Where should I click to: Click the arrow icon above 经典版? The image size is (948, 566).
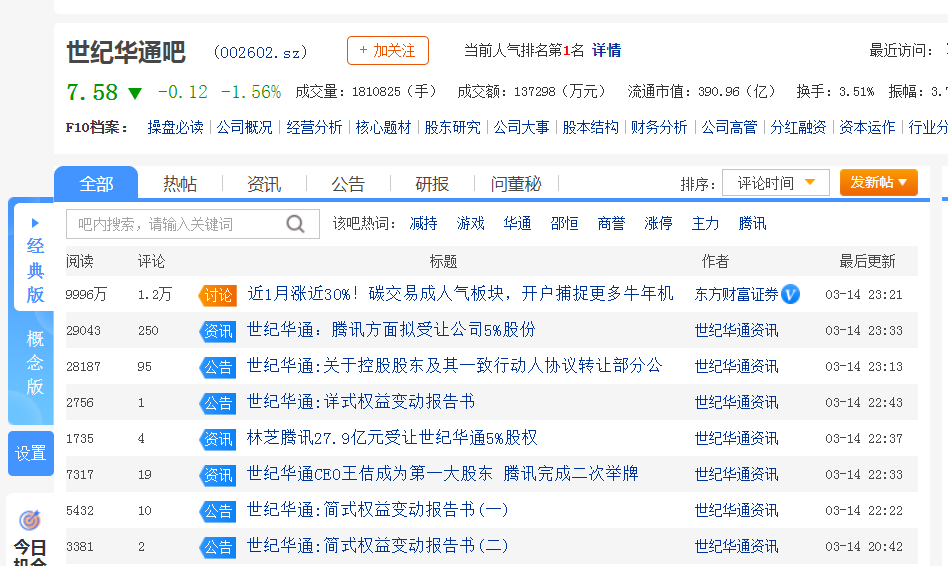point(35,223)
